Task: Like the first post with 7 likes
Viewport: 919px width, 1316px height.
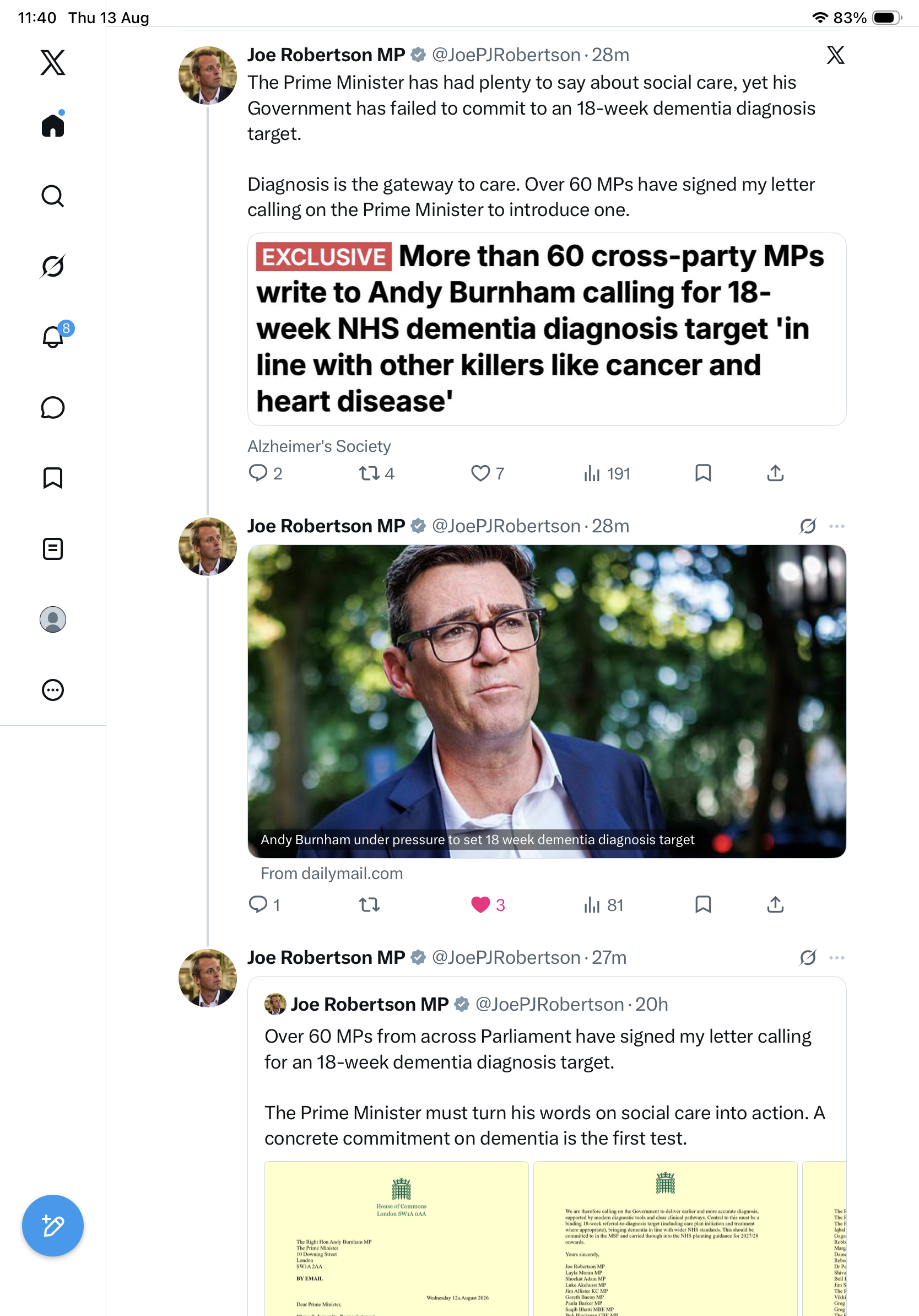Action: 487,473
